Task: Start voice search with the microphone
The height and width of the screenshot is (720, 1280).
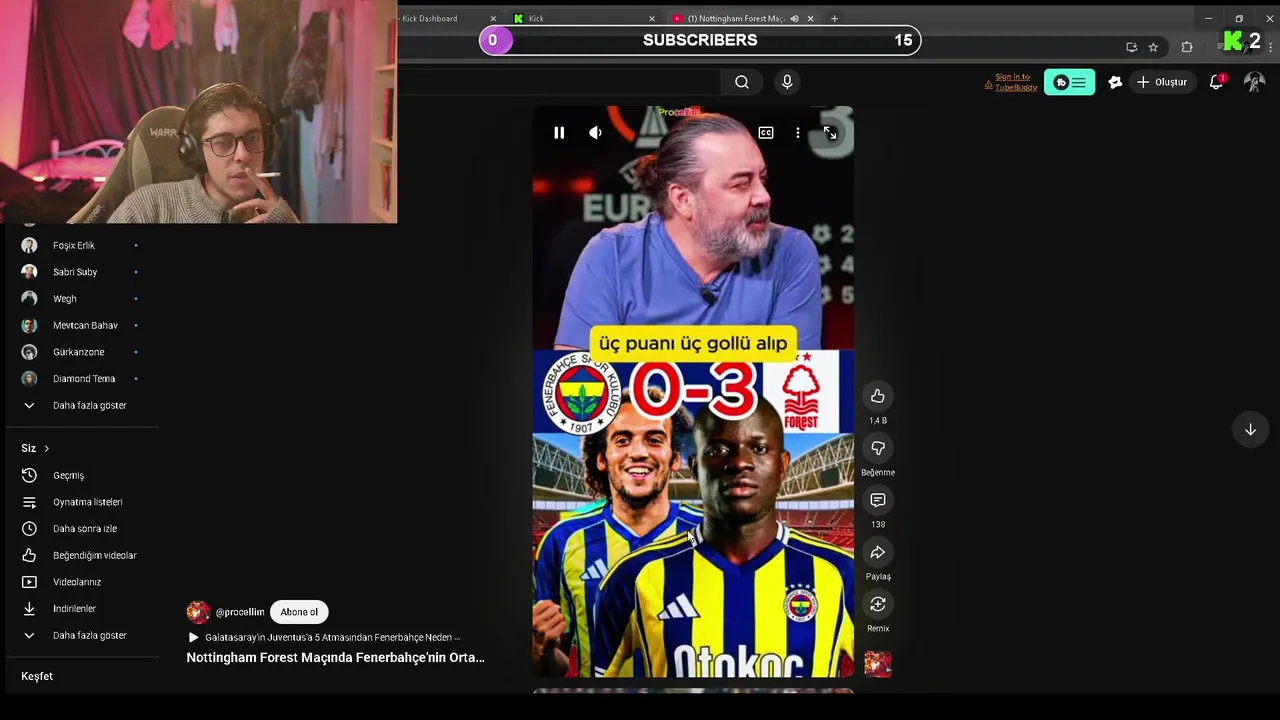Action: pos(787,82)
